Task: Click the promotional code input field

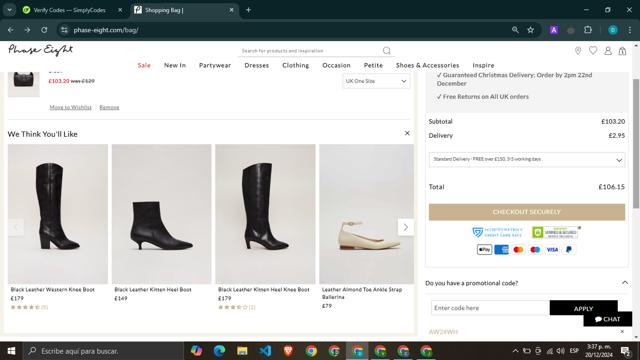Action: 490,308
